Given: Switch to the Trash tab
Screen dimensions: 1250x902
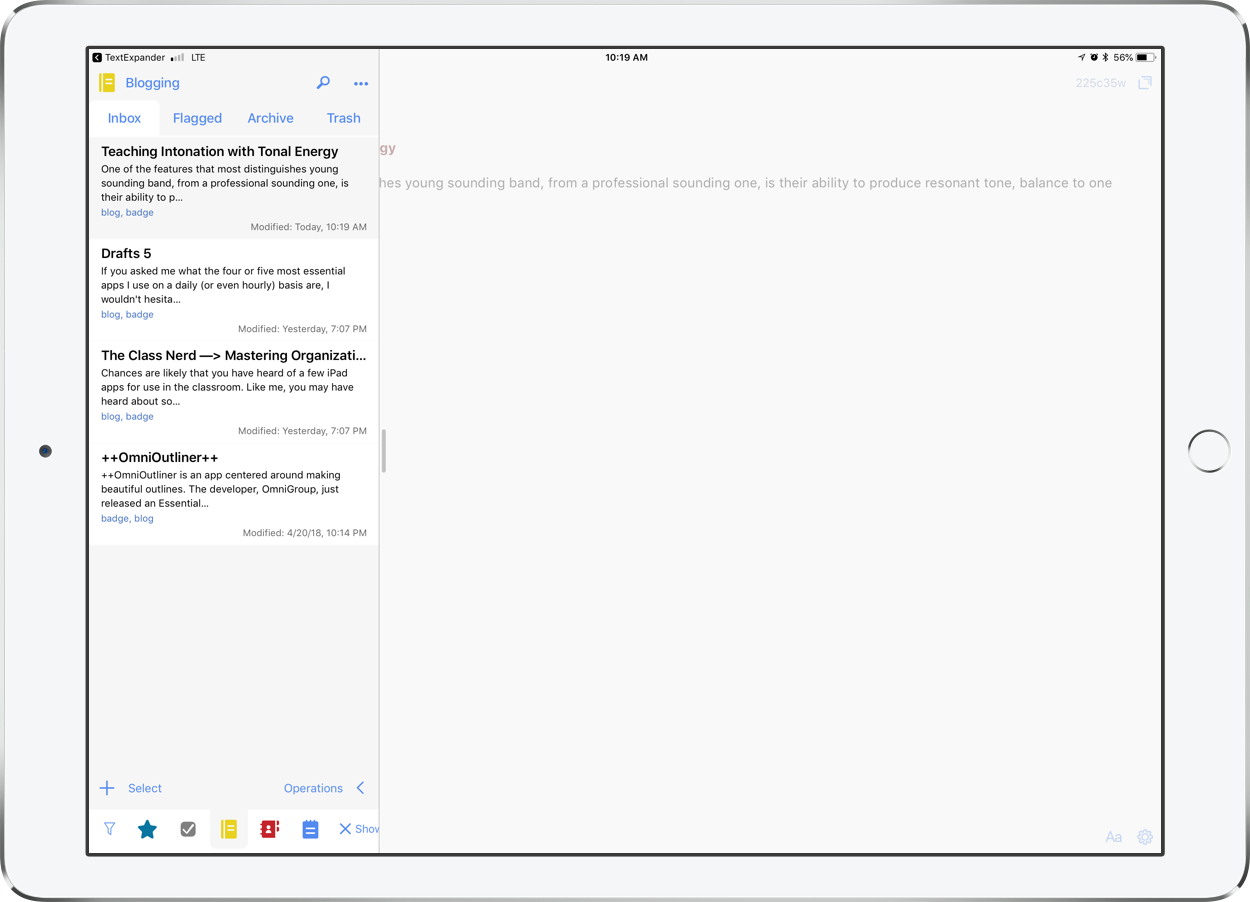Looking at the screenshot, I should coord(344,118).
